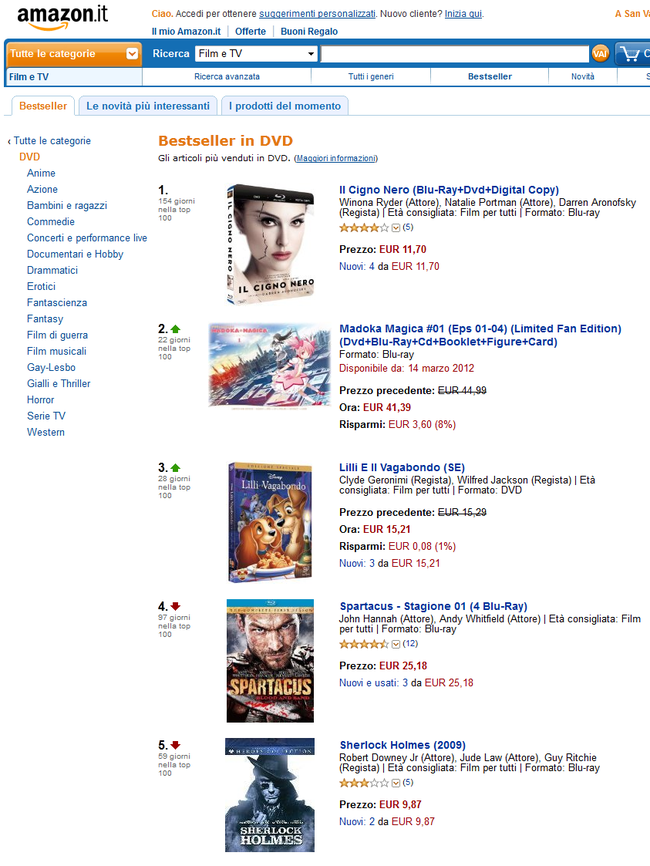Click inside the search text field
The height and width of the screenshot is (866, 650).
tap(455, 54)
